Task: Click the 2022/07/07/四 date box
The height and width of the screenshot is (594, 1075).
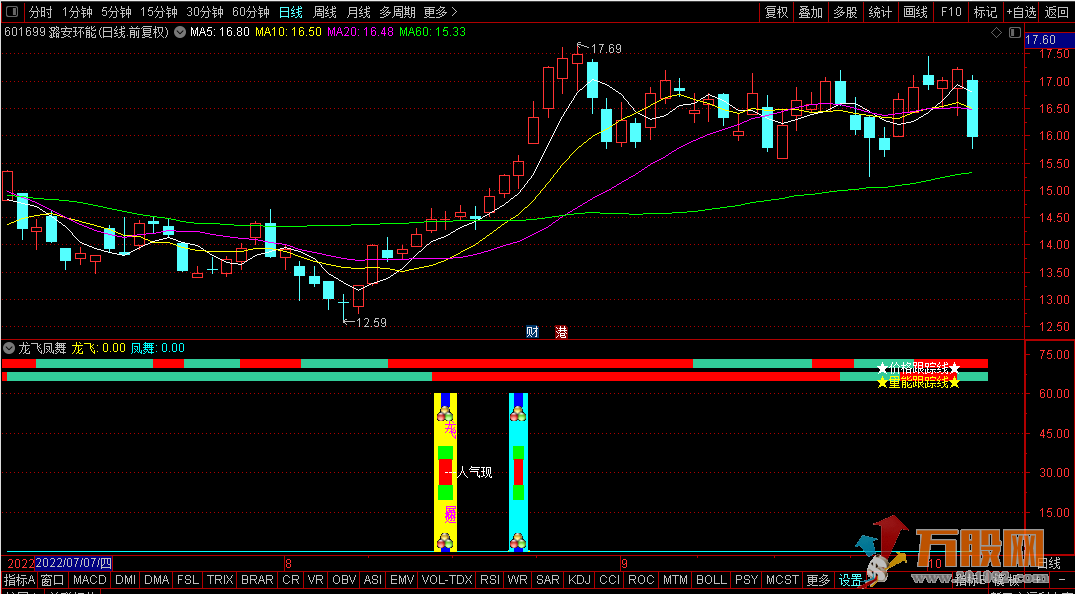Action: [x=73, y=564]
